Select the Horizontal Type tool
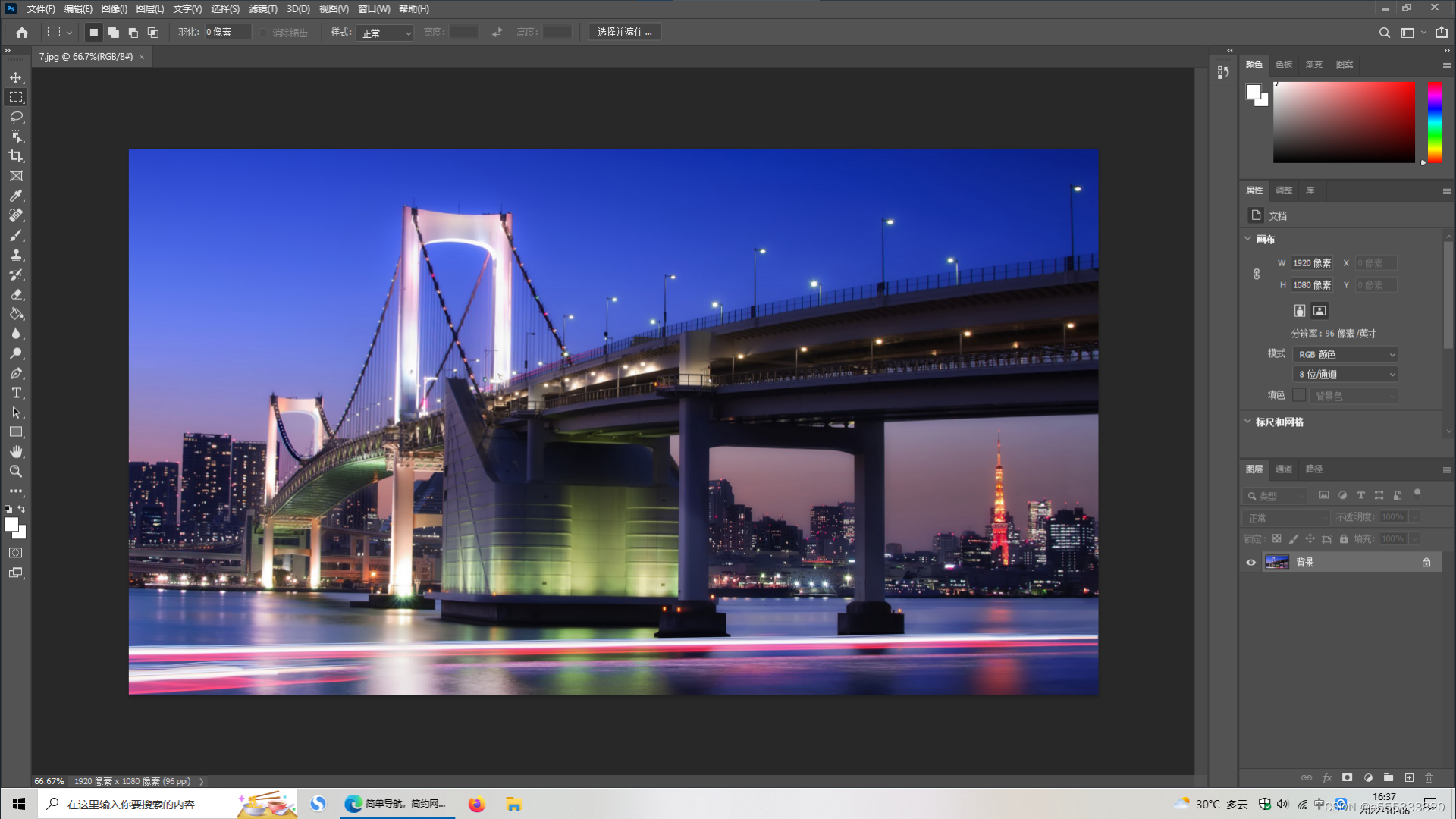 click(x=16, y=393)
